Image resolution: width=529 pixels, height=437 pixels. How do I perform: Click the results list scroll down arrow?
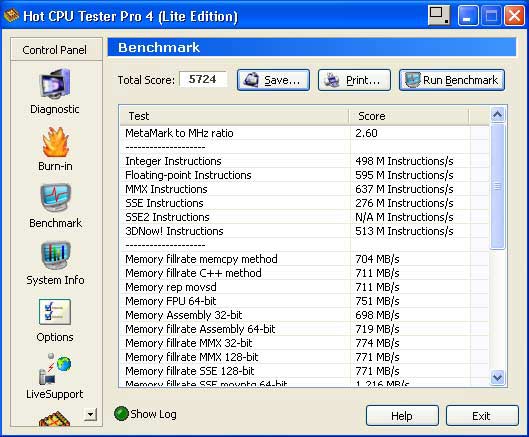coord(498,377)
